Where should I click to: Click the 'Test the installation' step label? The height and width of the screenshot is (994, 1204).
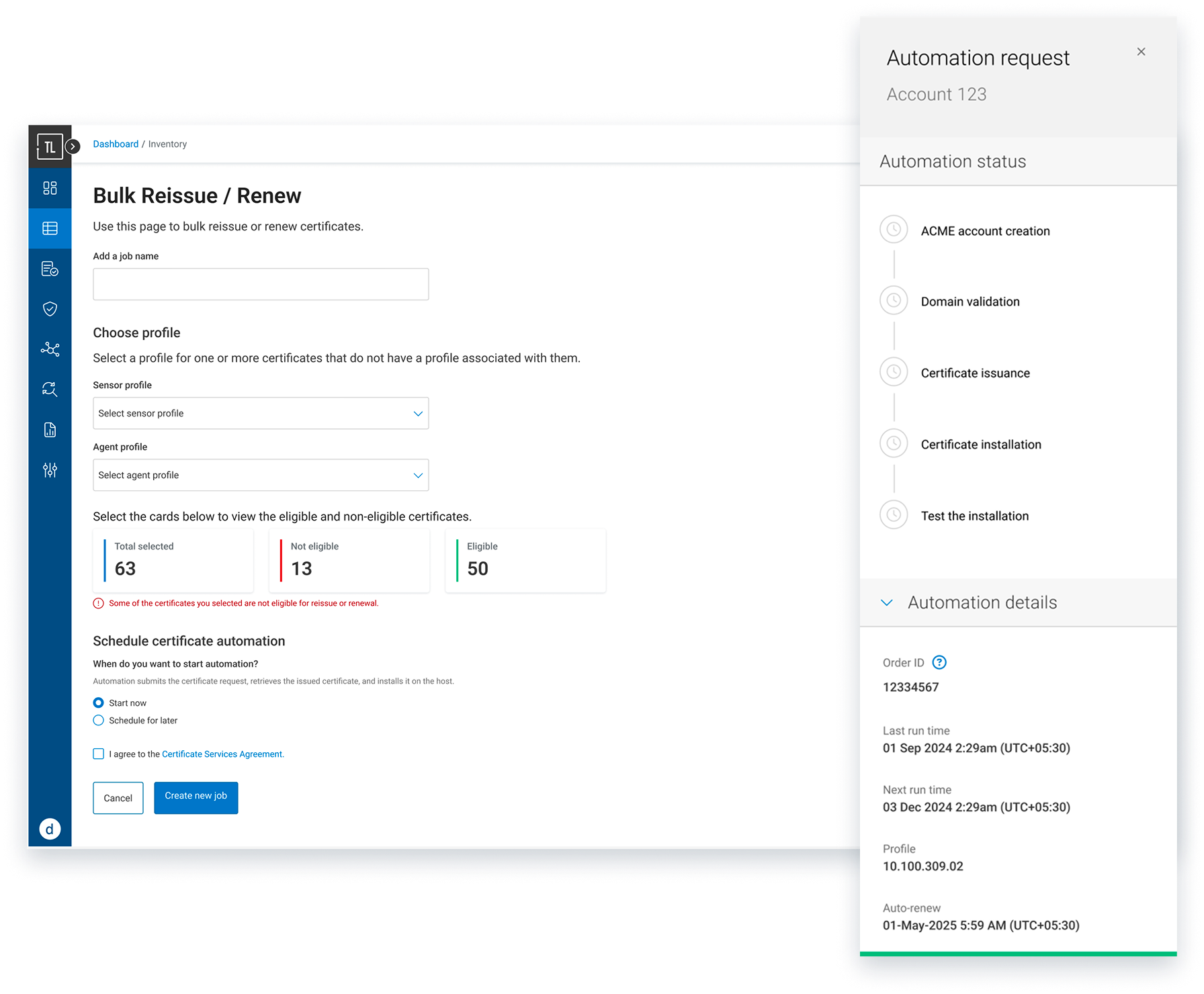pyautogui.click(x=974, y=516)
